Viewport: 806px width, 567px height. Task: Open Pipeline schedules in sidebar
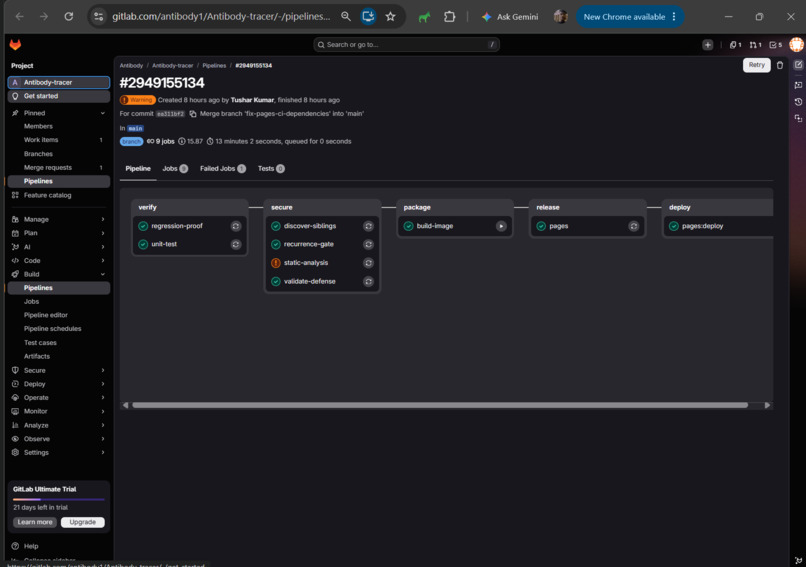[x=52, y=328]
